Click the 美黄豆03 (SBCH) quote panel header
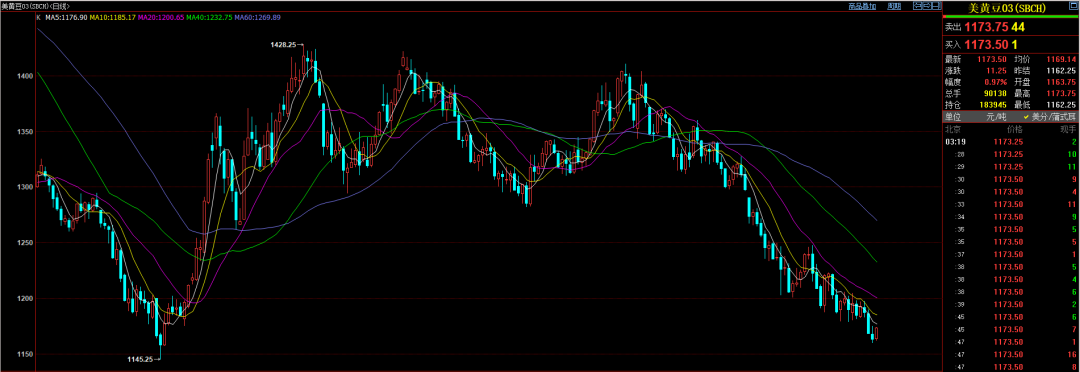 pos(1007,8)
